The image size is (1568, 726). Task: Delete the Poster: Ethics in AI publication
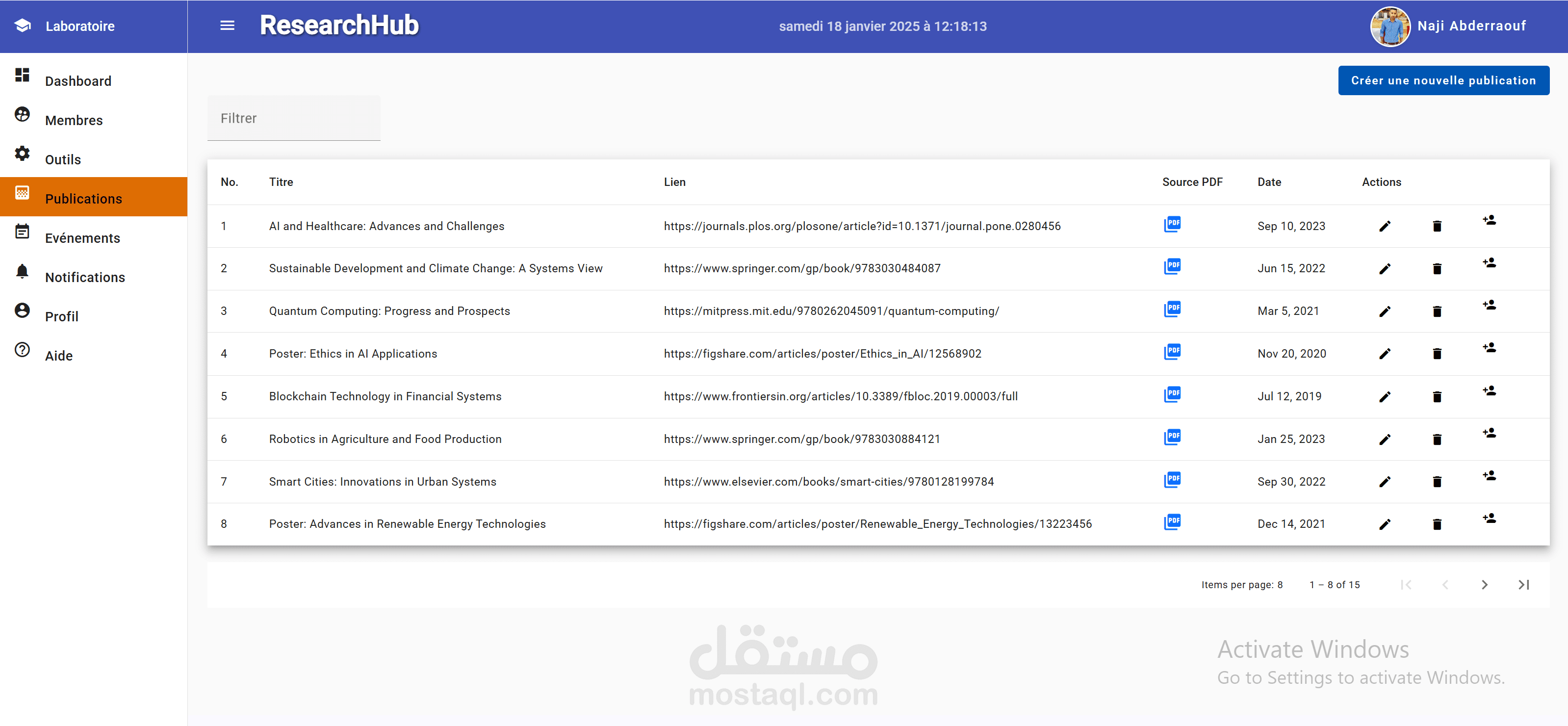tap(1437, 354)
